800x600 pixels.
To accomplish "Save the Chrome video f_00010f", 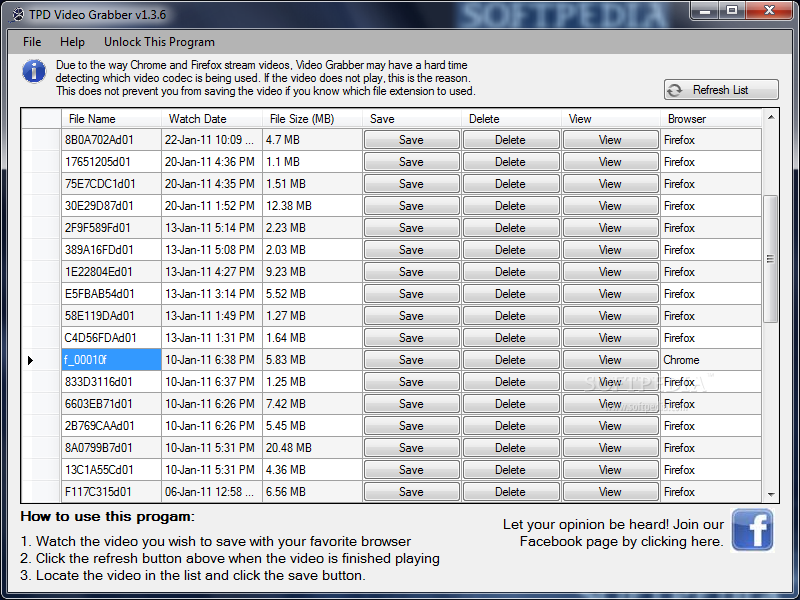I will [411, 360].
